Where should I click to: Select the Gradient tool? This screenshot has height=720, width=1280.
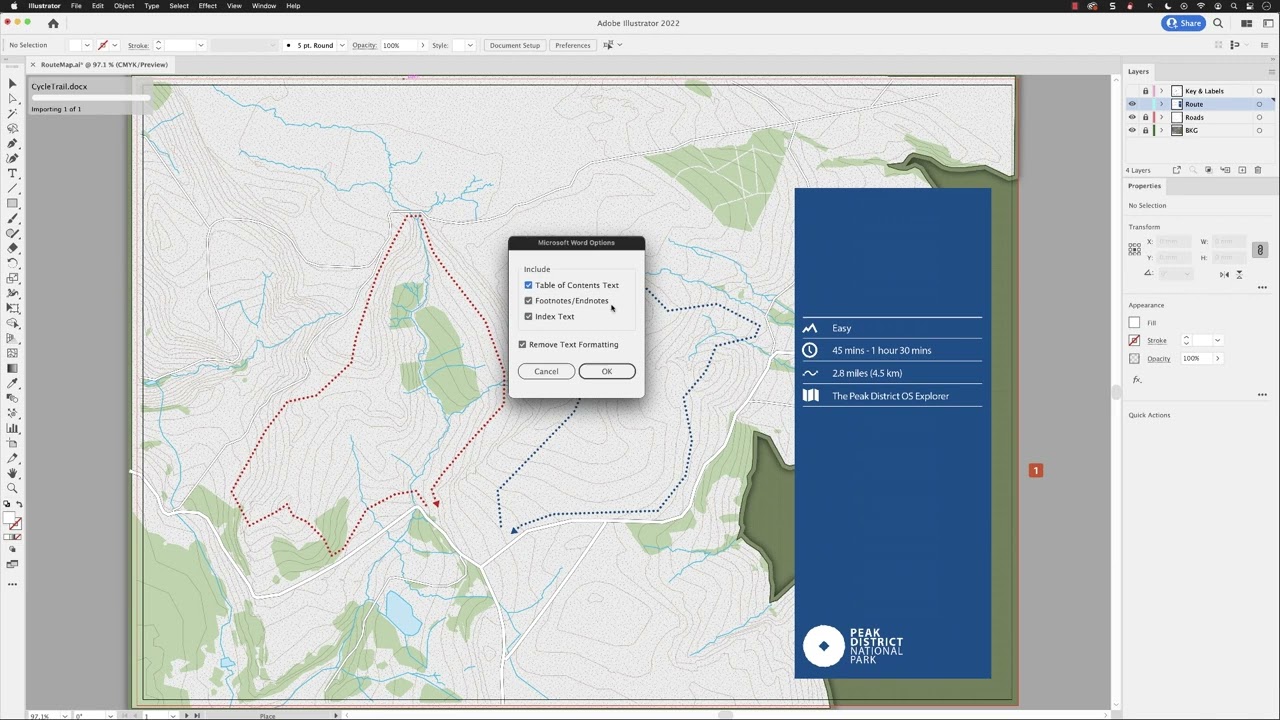coord(12,368)
